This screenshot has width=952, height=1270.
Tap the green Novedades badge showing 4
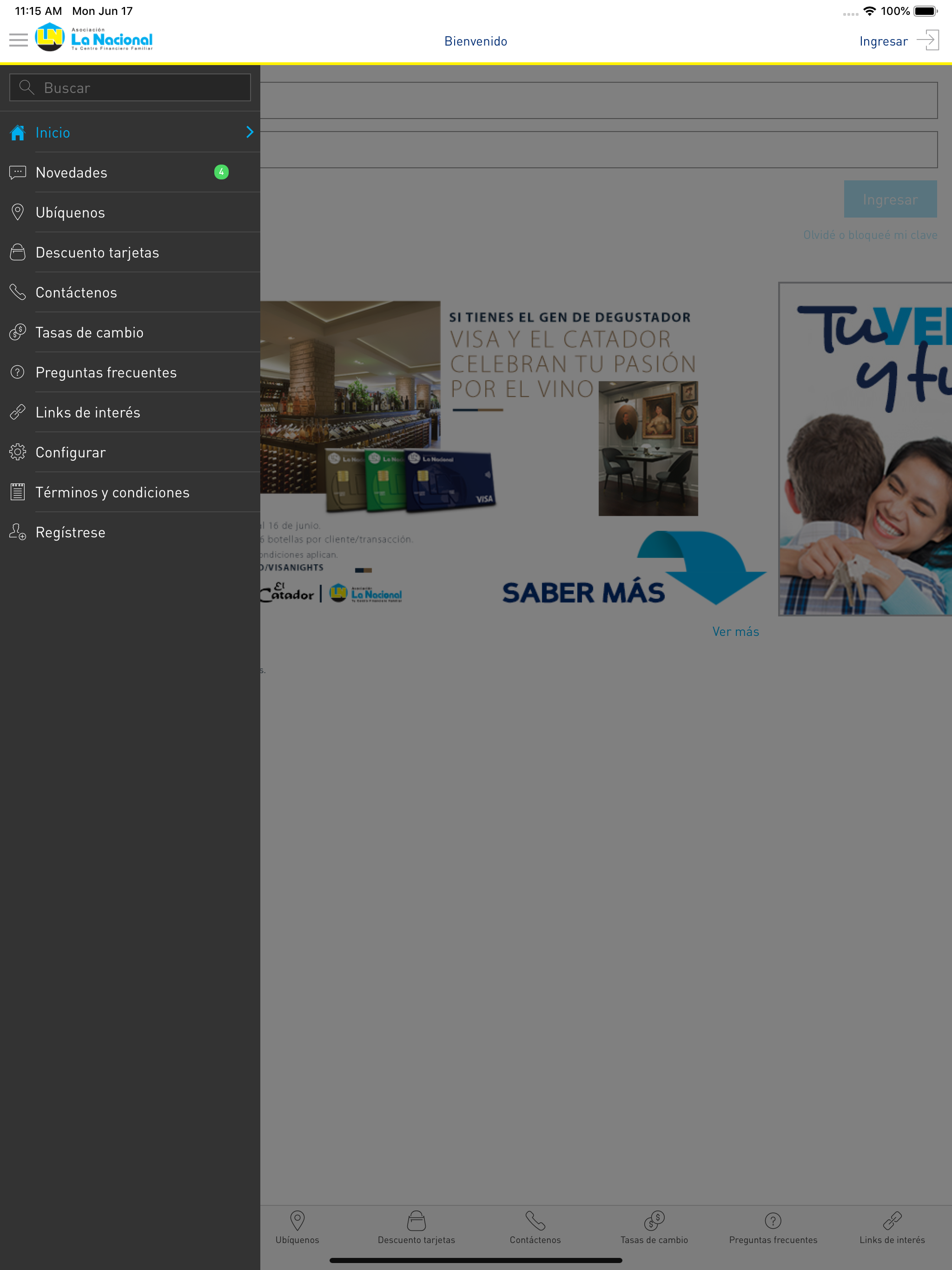click(221, 172)
